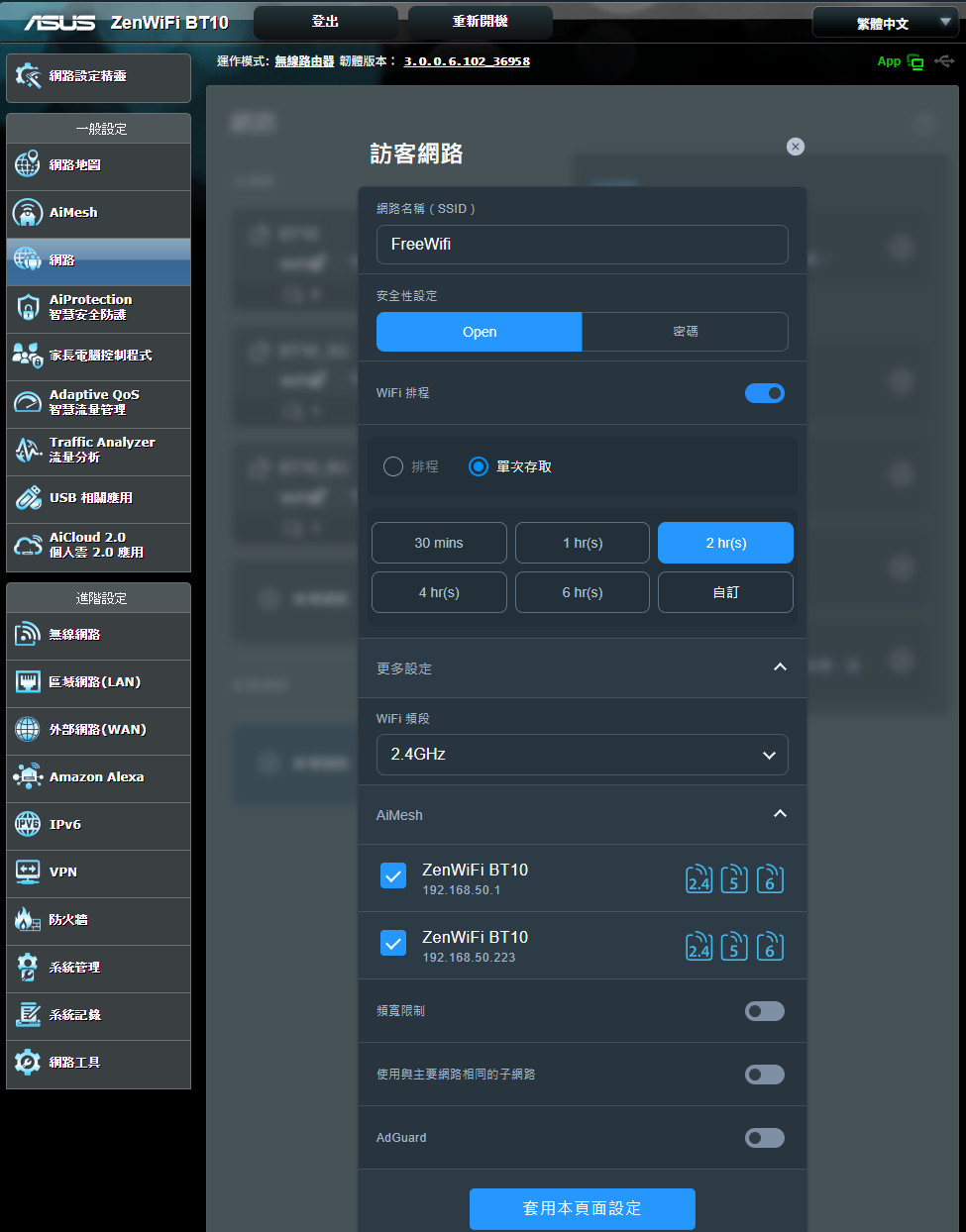The height and width of the screenshot is (1232, 966).
Task: Click the Amazon Alexa icon
Action: tap(28, 776)
